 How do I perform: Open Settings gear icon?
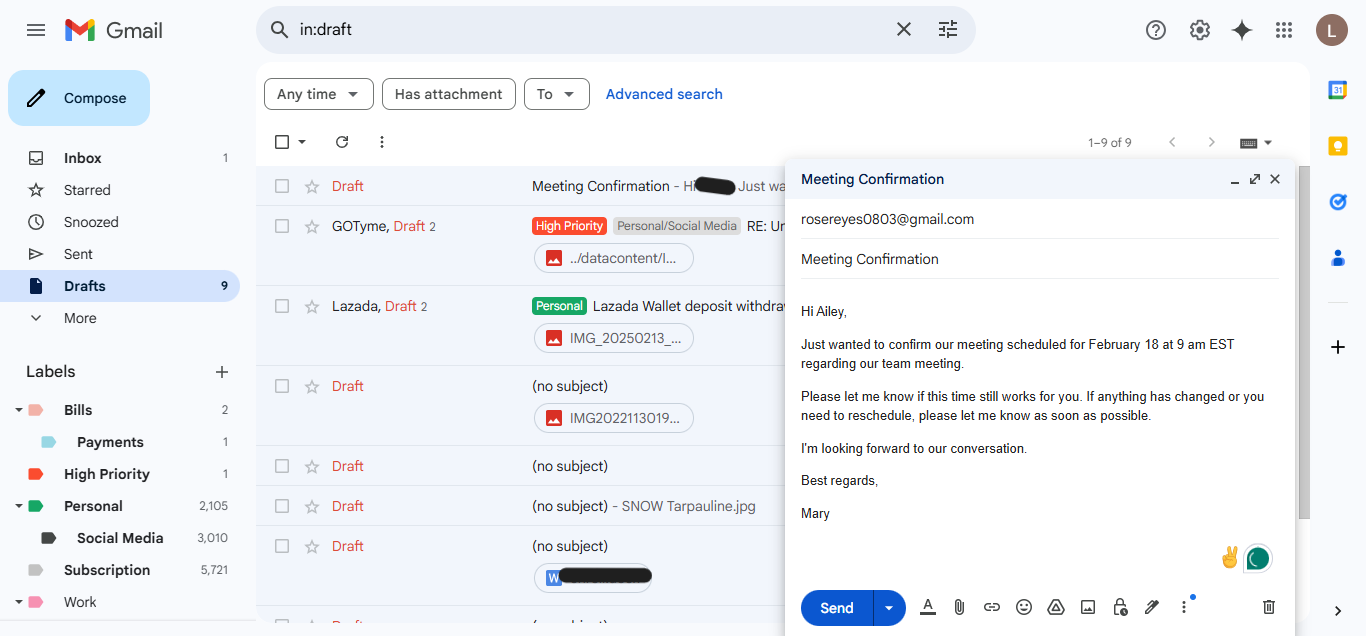(x=1200, y=30)
